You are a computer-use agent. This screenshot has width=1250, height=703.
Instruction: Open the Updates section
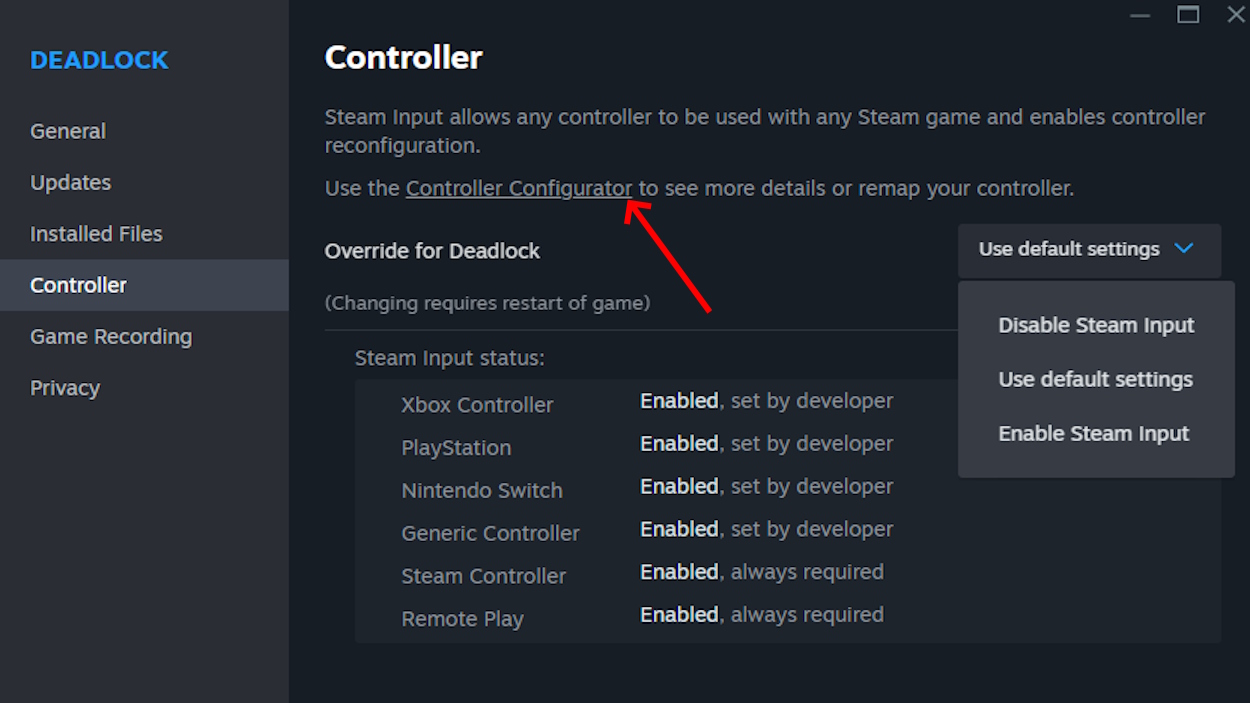(70, 182)
